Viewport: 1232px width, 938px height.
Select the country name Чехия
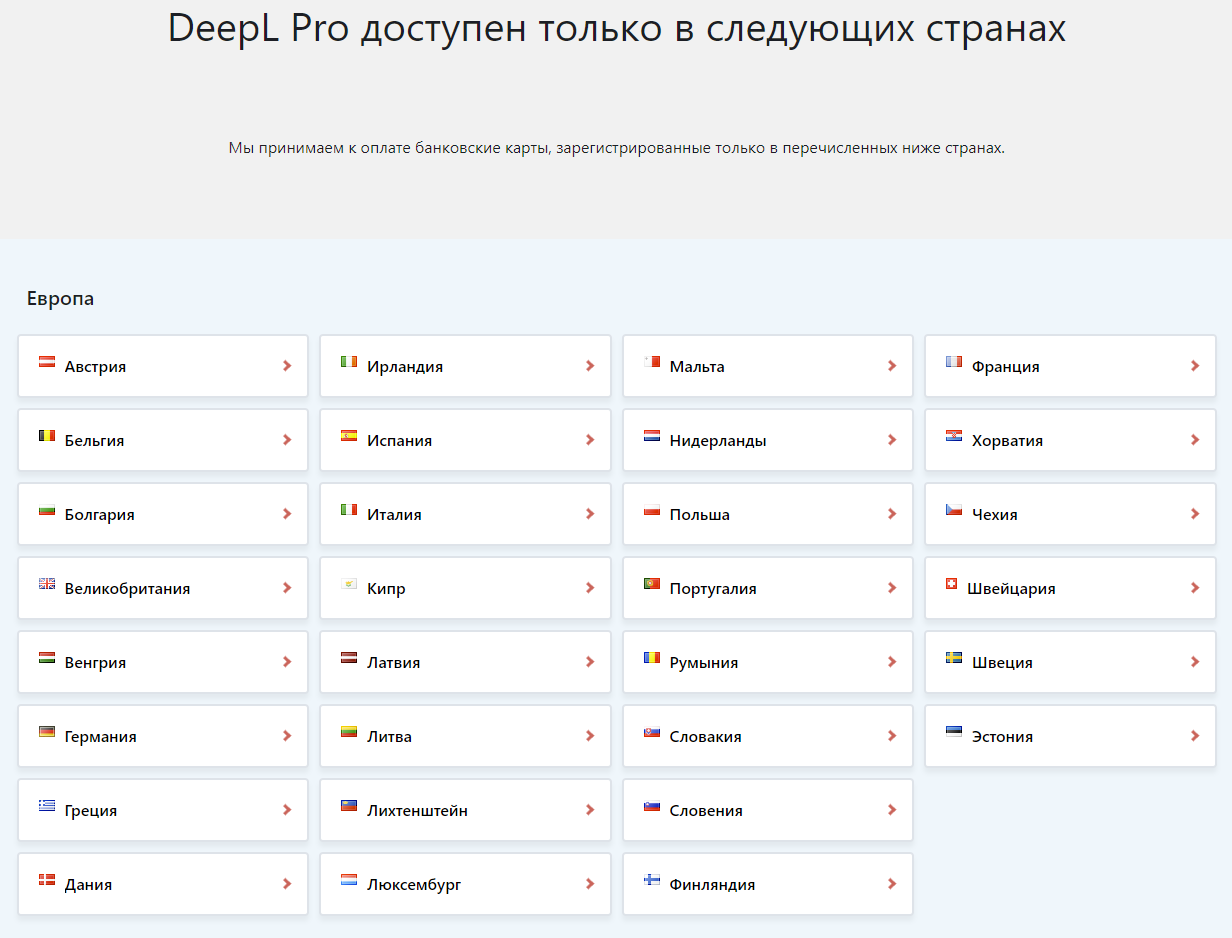coord(995,515)
